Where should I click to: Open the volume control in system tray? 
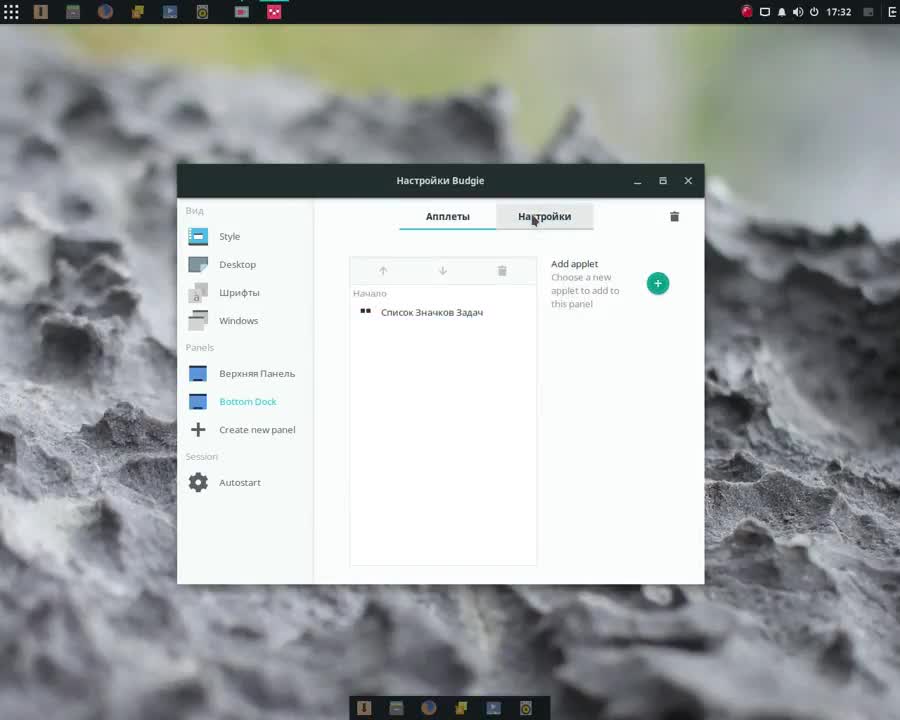[798, 12]
